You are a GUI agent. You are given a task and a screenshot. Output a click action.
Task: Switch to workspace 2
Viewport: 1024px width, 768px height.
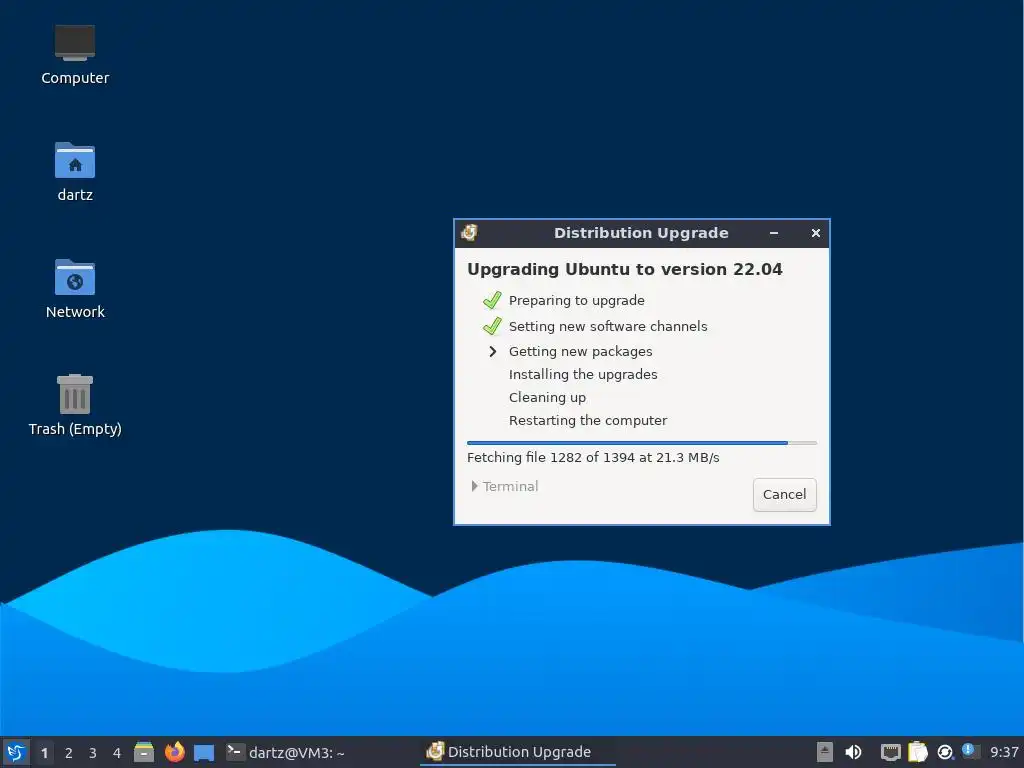[x=69, y=753]
